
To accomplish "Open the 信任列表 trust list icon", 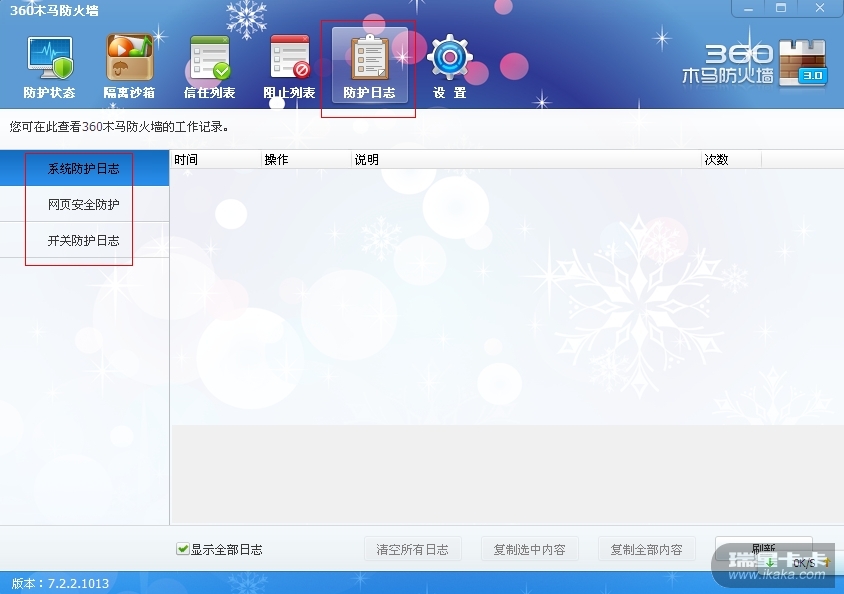I will click(209, 68).
